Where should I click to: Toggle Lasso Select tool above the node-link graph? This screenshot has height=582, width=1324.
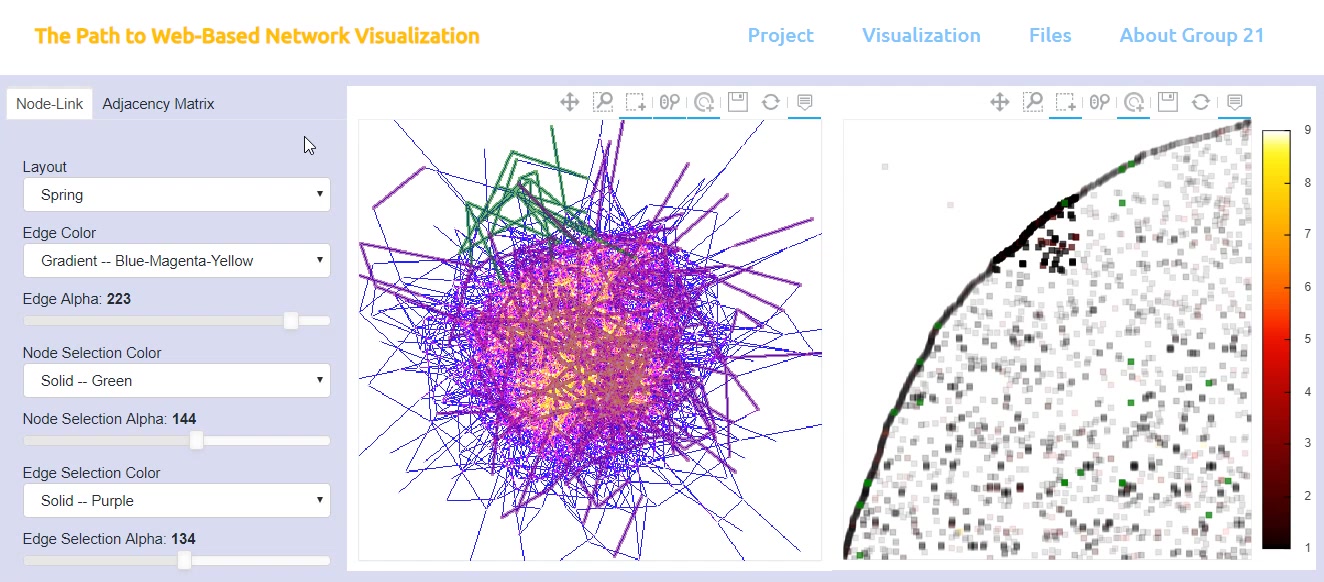[x=703, y=101]
